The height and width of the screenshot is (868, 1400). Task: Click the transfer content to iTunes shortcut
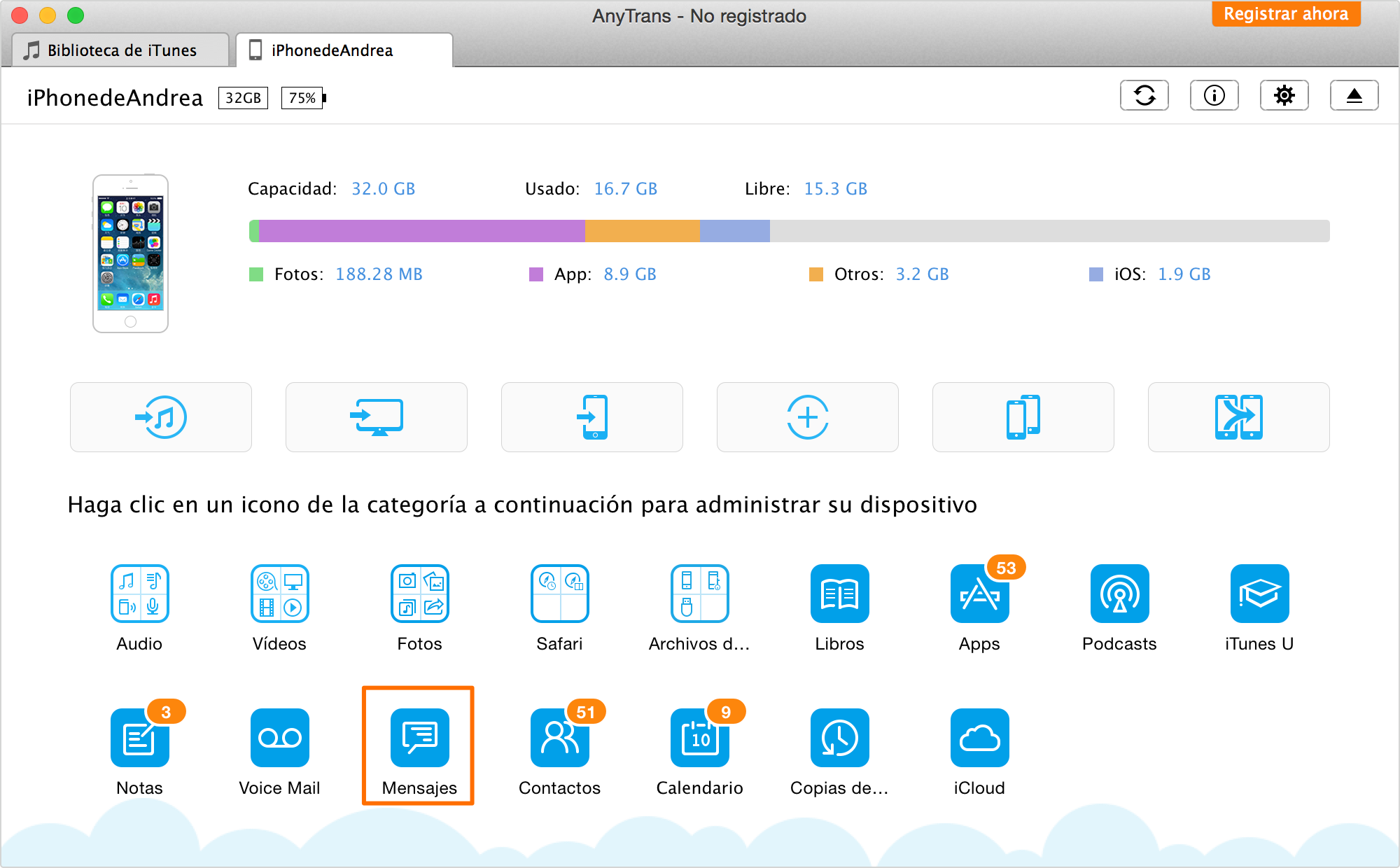(161, 417)
